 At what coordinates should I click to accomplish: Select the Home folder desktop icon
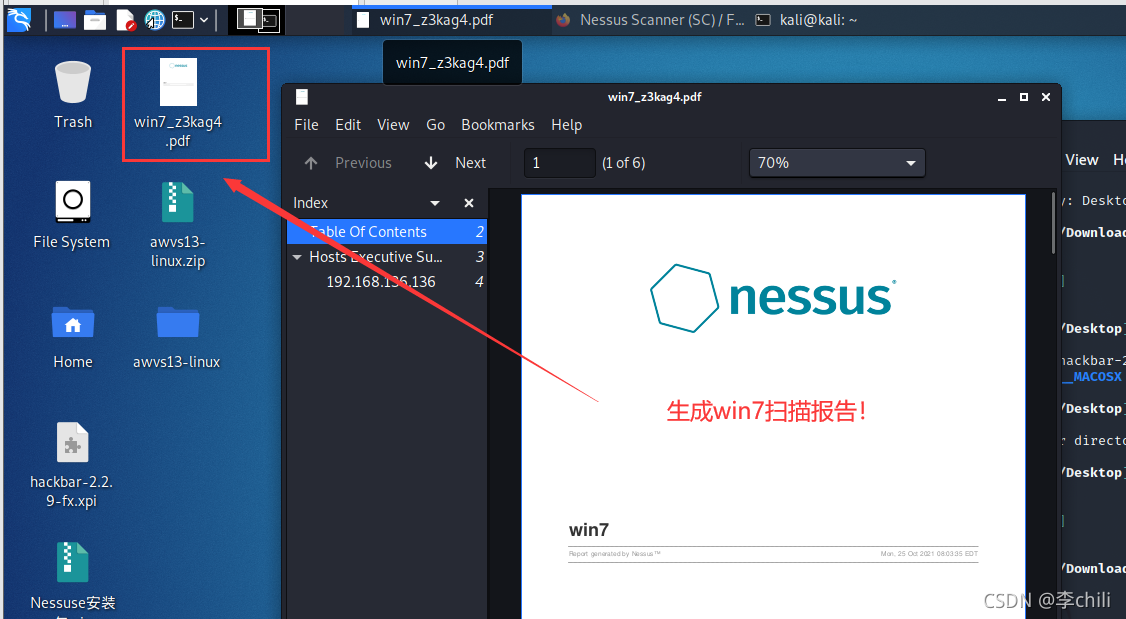pos(73,338)
